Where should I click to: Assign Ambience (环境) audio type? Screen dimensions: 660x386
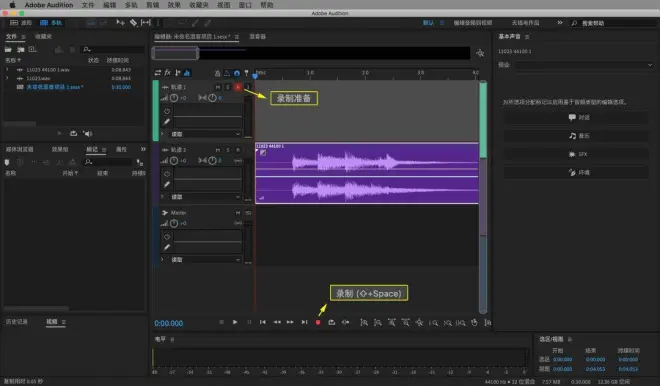[576, 172]
